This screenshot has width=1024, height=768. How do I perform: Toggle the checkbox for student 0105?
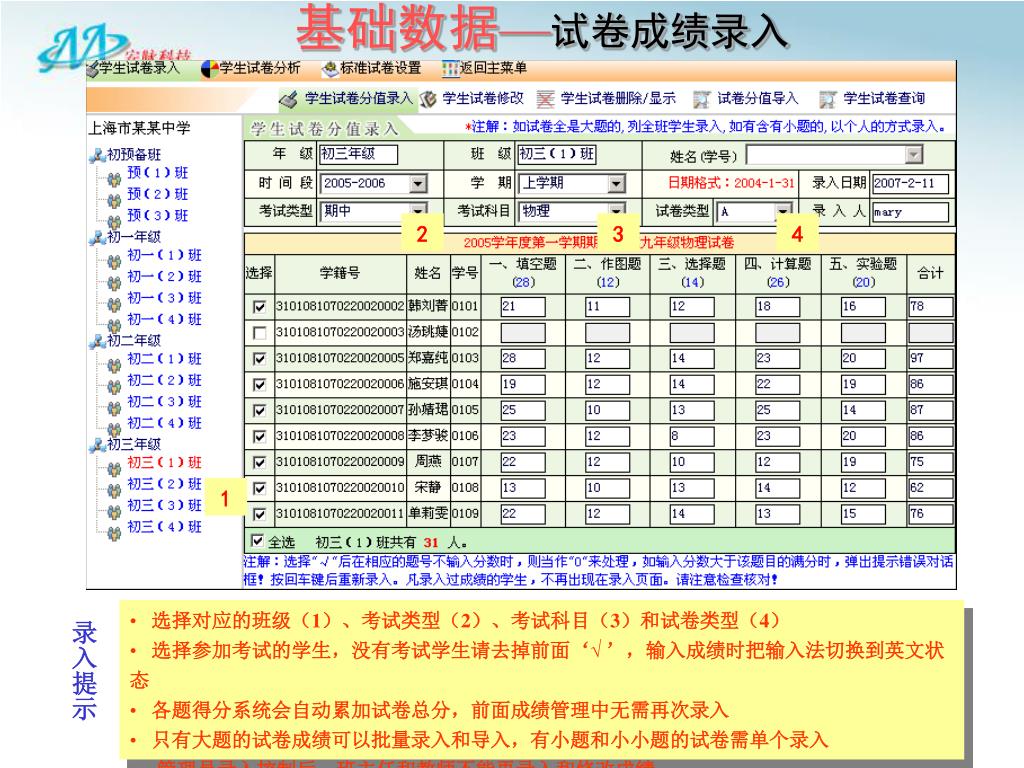[259, 410]
